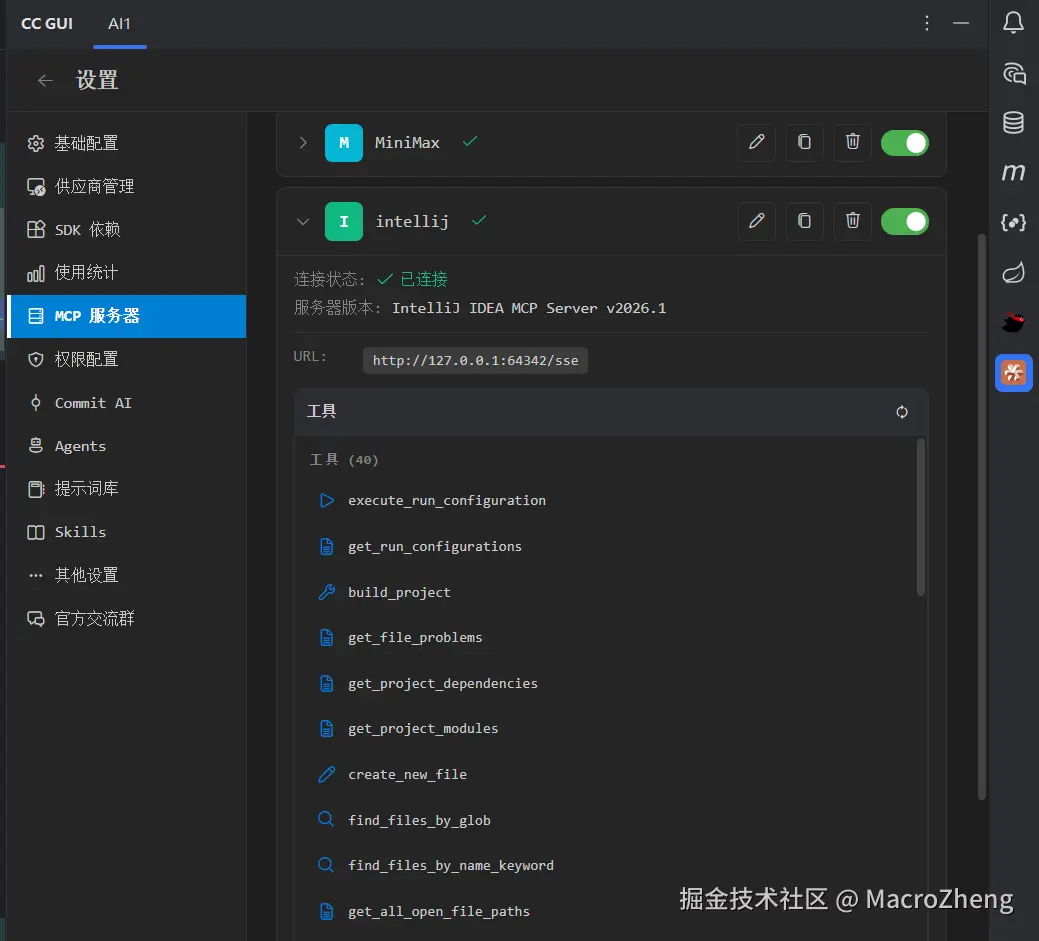The height and width of the screenshot is (941, 1039).
Task: Switch to the CC GUI tab
Action: 46,24
